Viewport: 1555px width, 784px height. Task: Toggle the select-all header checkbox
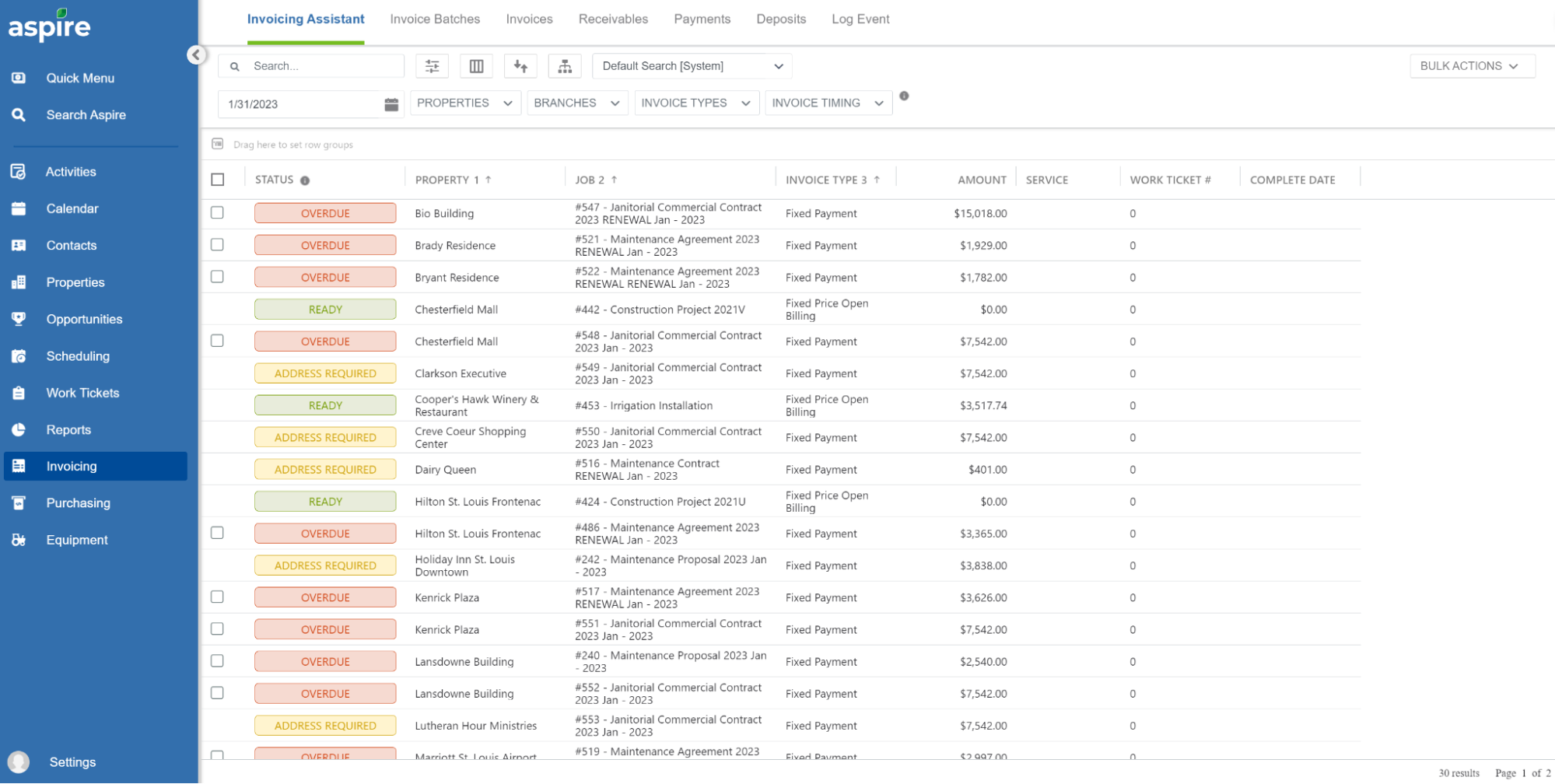[218, 180]
